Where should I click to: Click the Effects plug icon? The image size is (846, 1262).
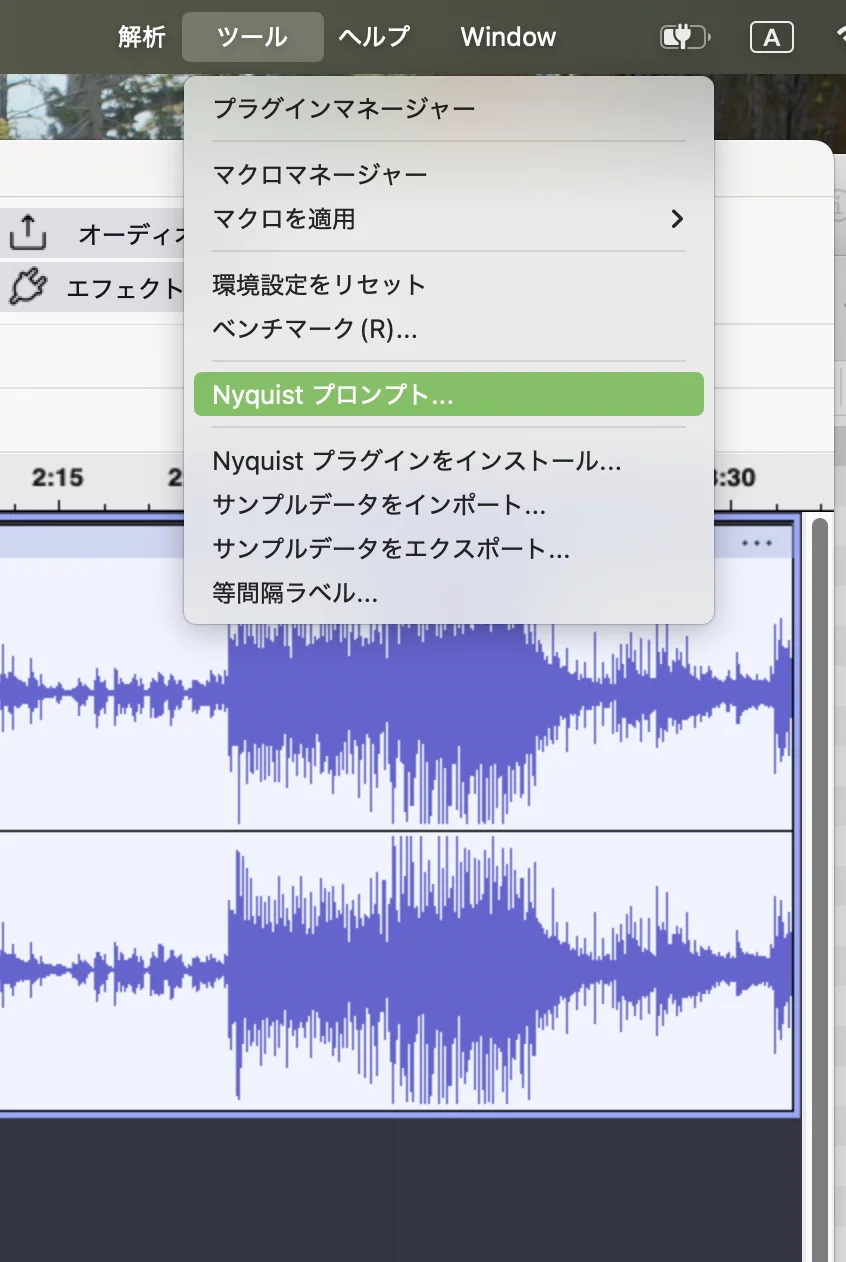pos(28,288)
